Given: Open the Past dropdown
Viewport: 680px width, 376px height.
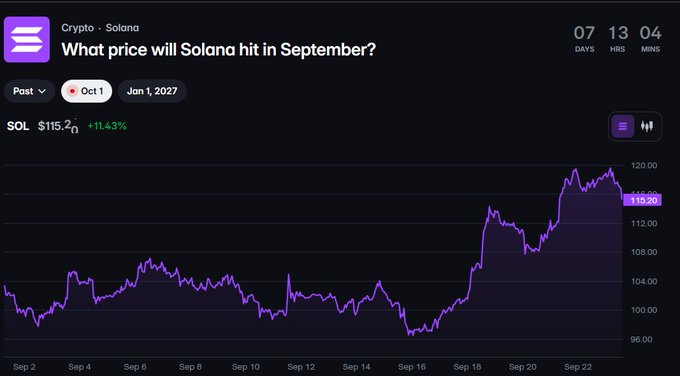Looking at the screenshot, I should coord(29,91).
